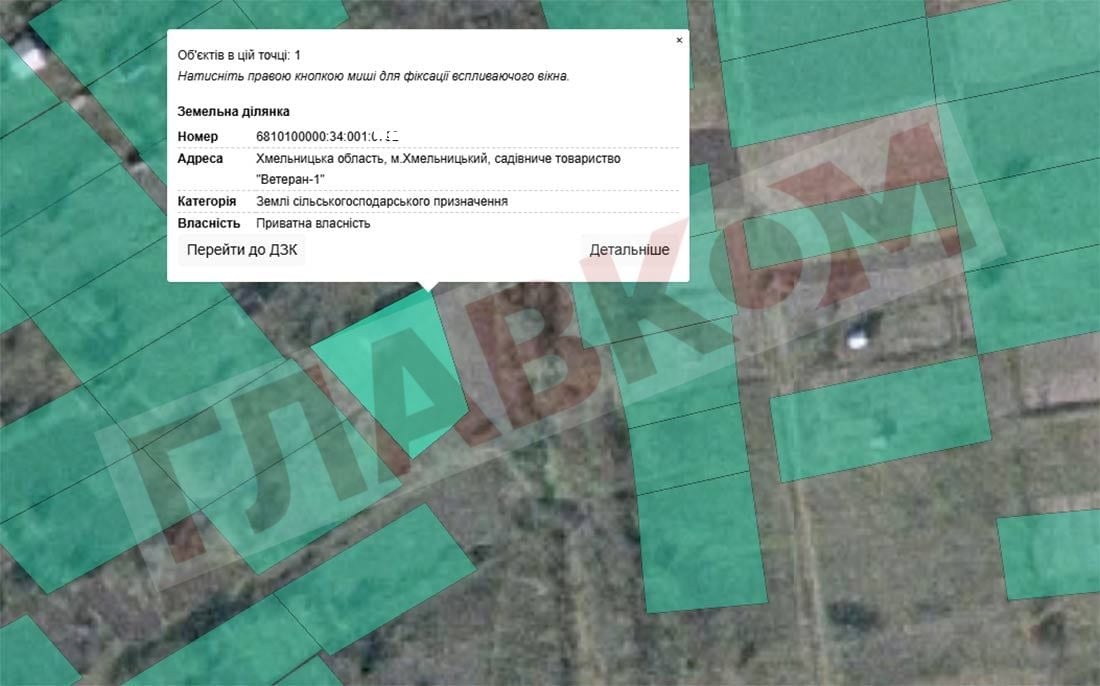Screen dimensions: 1100x686
Task: Click the "Власність" field label
Action: click(x=209, y=224)
